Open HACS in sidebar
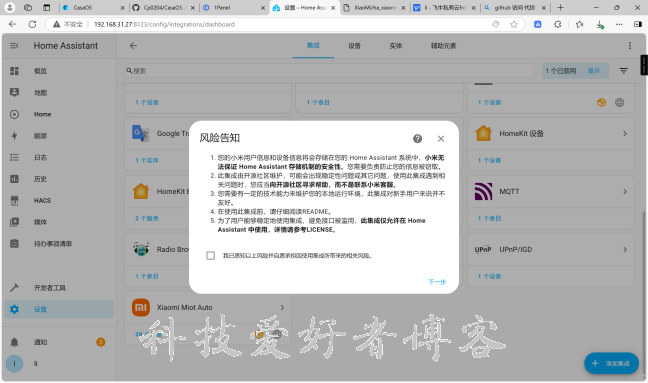Screen dimensions: 648x383 click(x=59, y=200)
